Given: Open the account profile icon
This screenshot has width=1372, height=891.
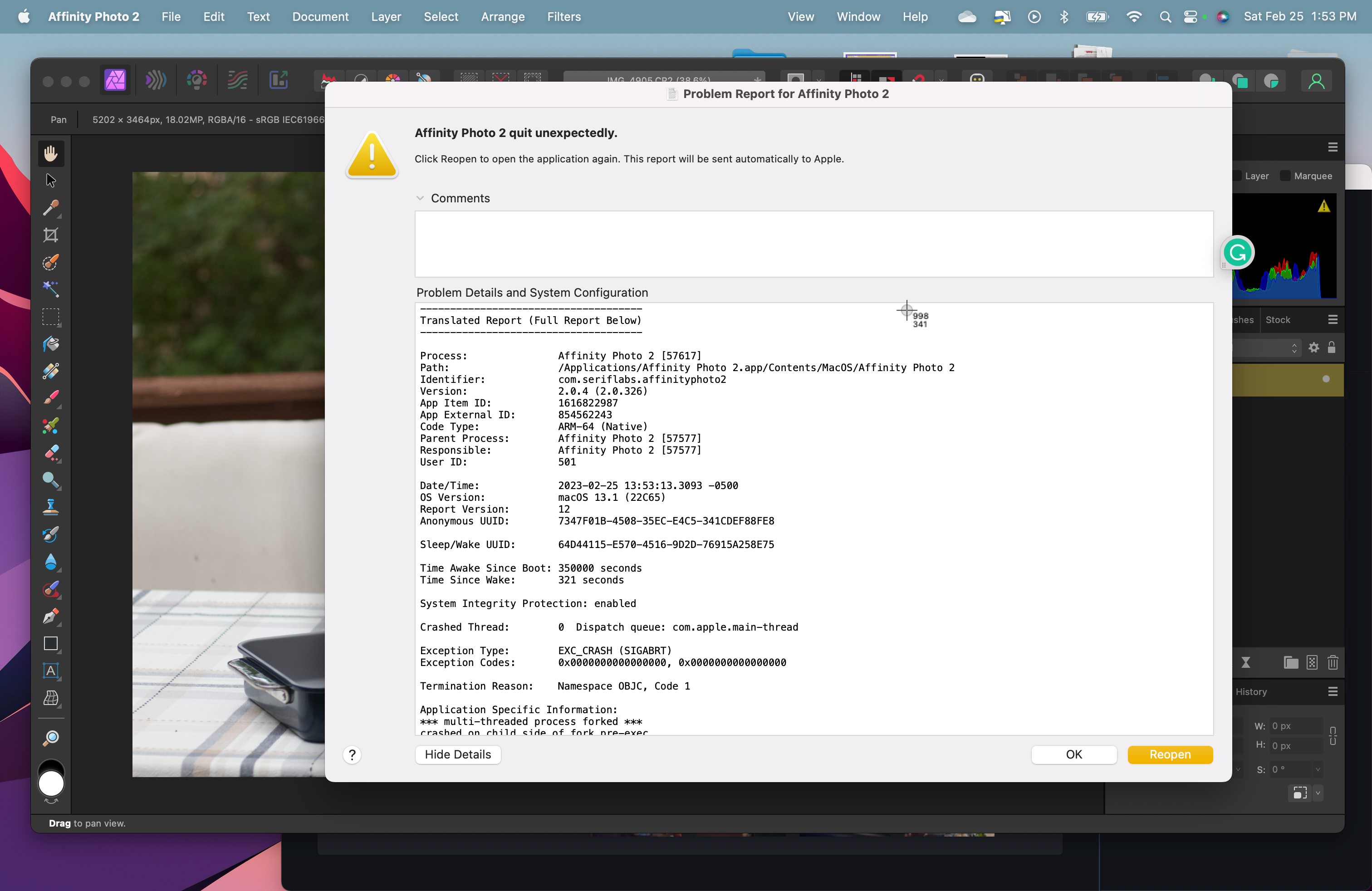Looking at the screenshot, I should [x=1316, y=81].
